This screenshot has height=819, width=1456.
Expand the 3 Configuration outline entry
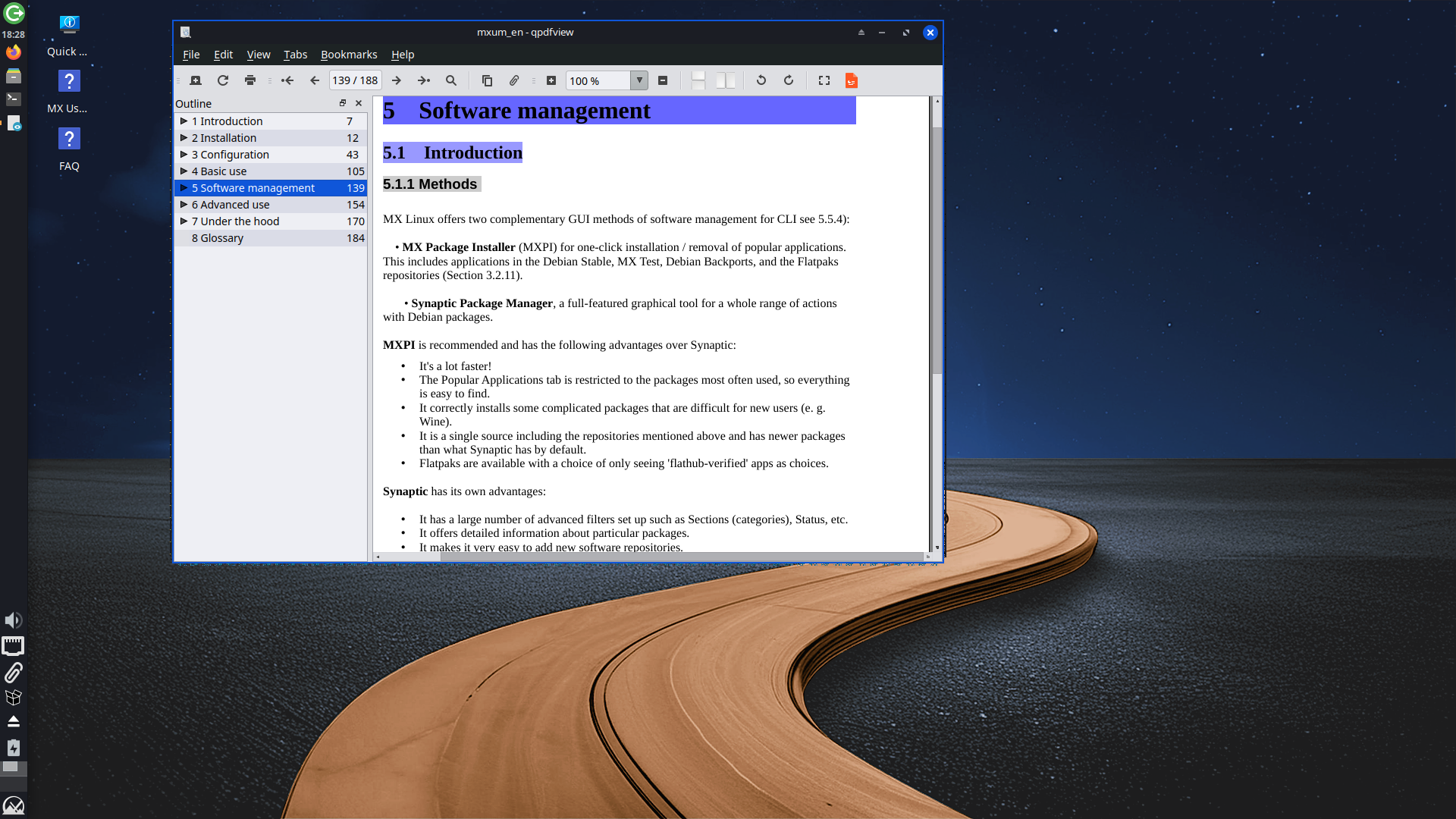[184, 154]
